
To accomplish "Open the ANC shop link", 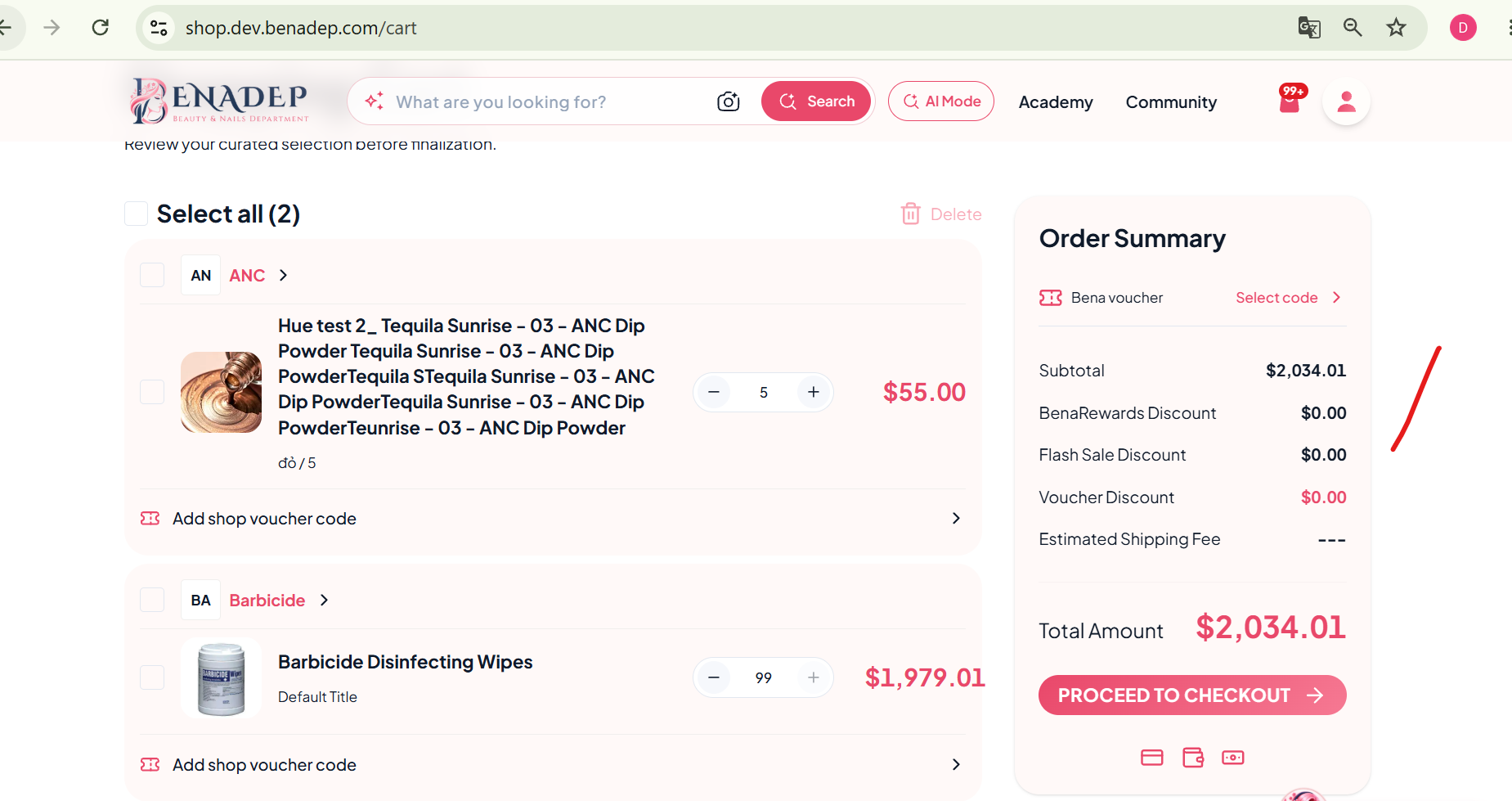I will click(x=247, y=276).
